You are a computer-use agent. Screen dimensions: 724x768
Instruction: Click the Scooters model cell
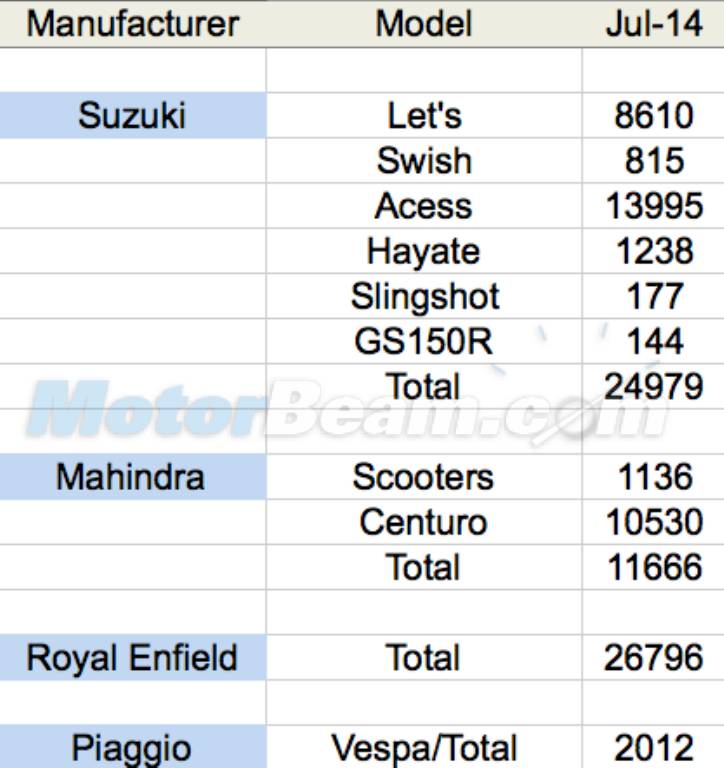click(424, 476)
